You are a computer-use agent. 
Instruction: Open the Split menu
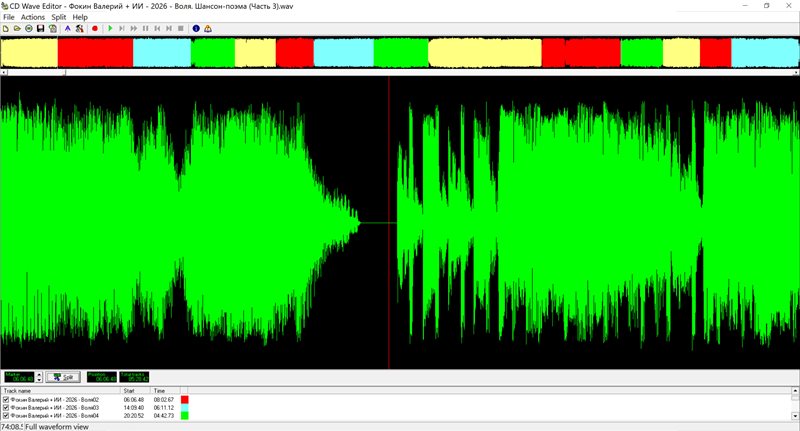click(59, 17)
